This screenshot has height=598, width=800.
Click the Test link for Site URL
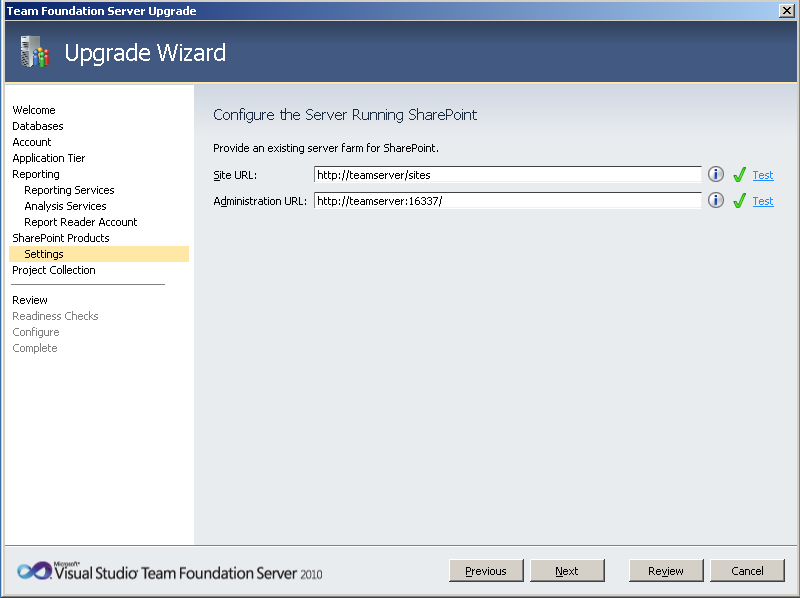[x=762, y=174]
